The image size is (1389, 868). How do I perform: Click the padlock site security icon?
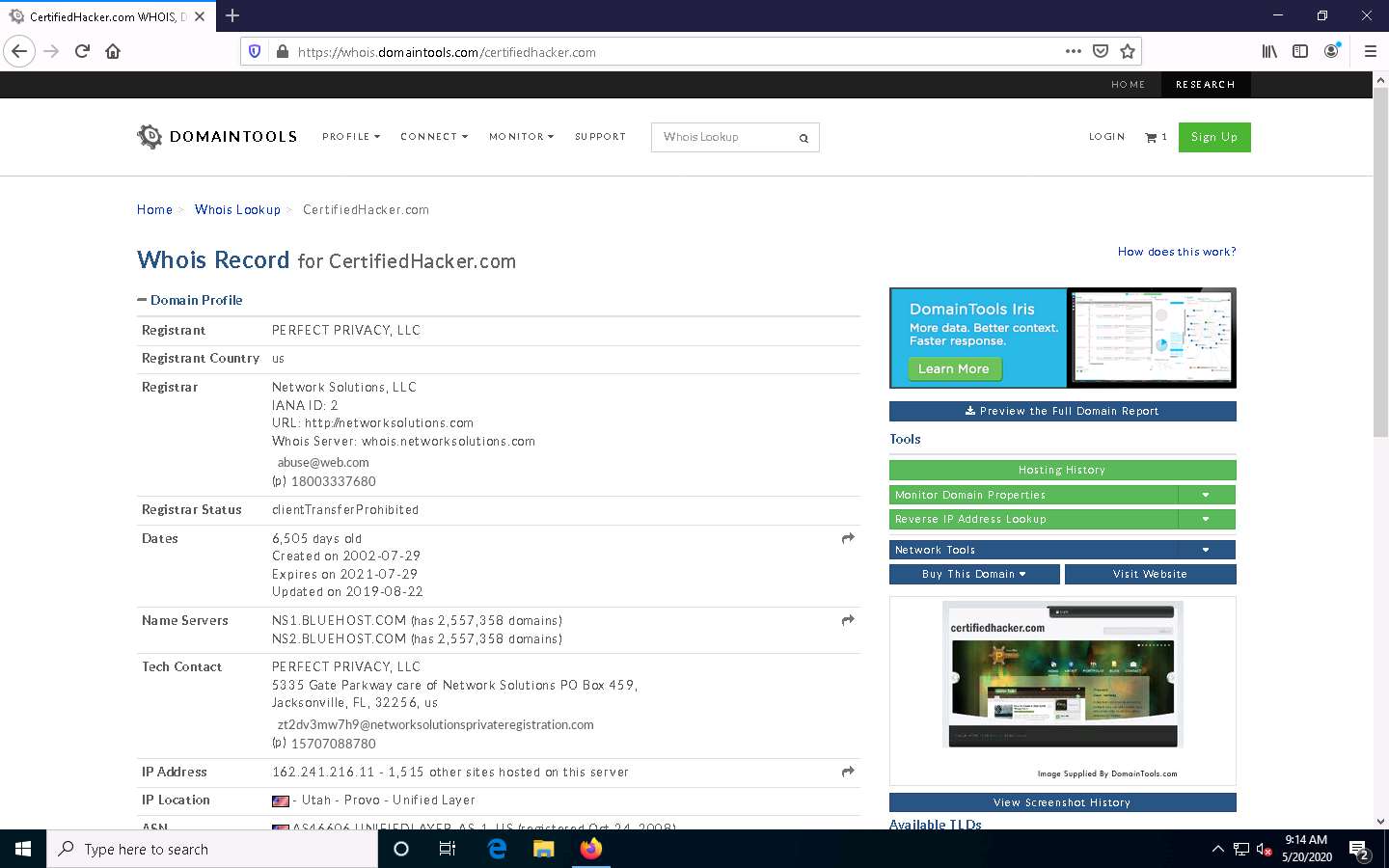coord(282,51)
